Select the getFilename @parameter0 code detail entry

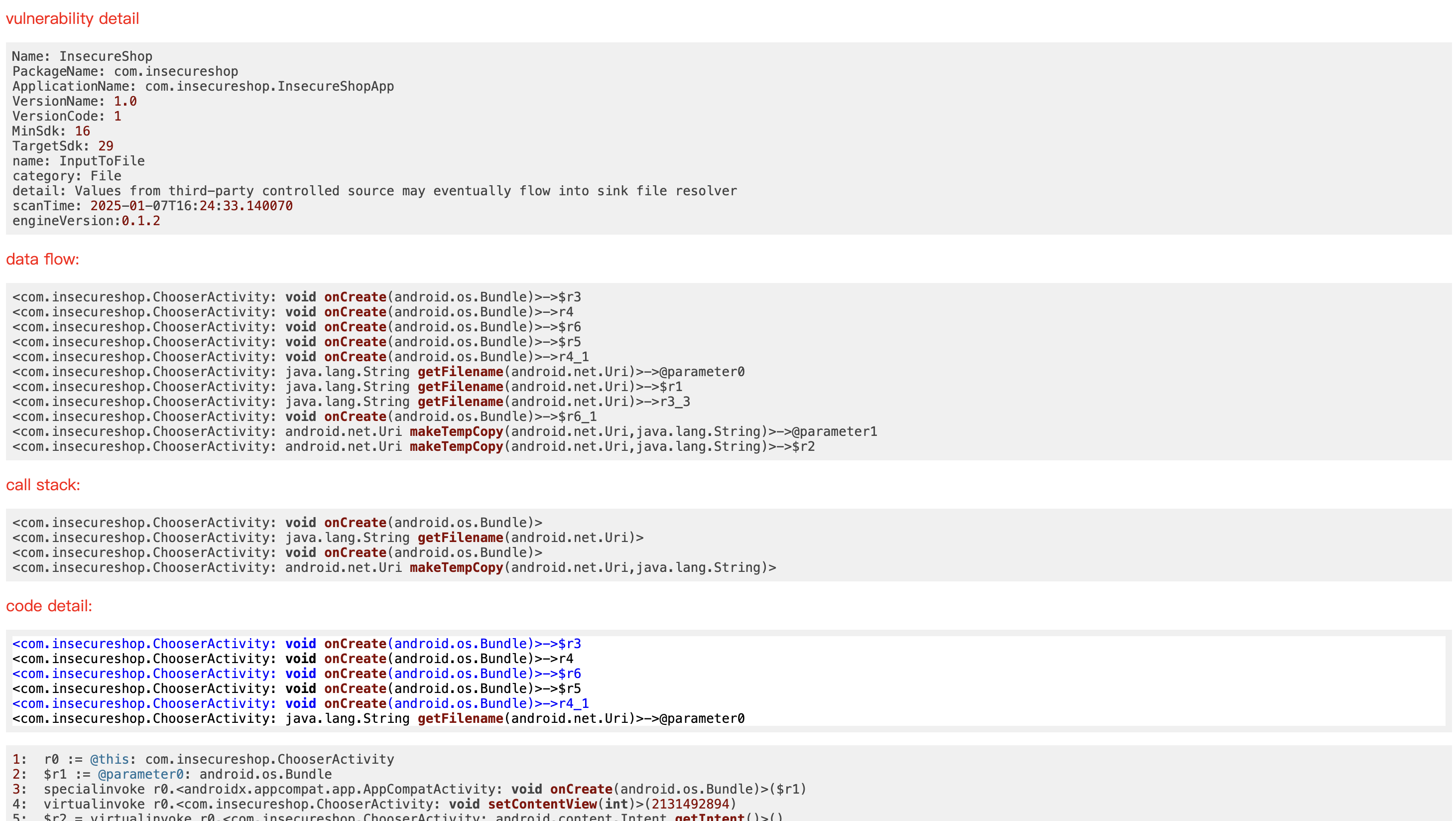378,719
